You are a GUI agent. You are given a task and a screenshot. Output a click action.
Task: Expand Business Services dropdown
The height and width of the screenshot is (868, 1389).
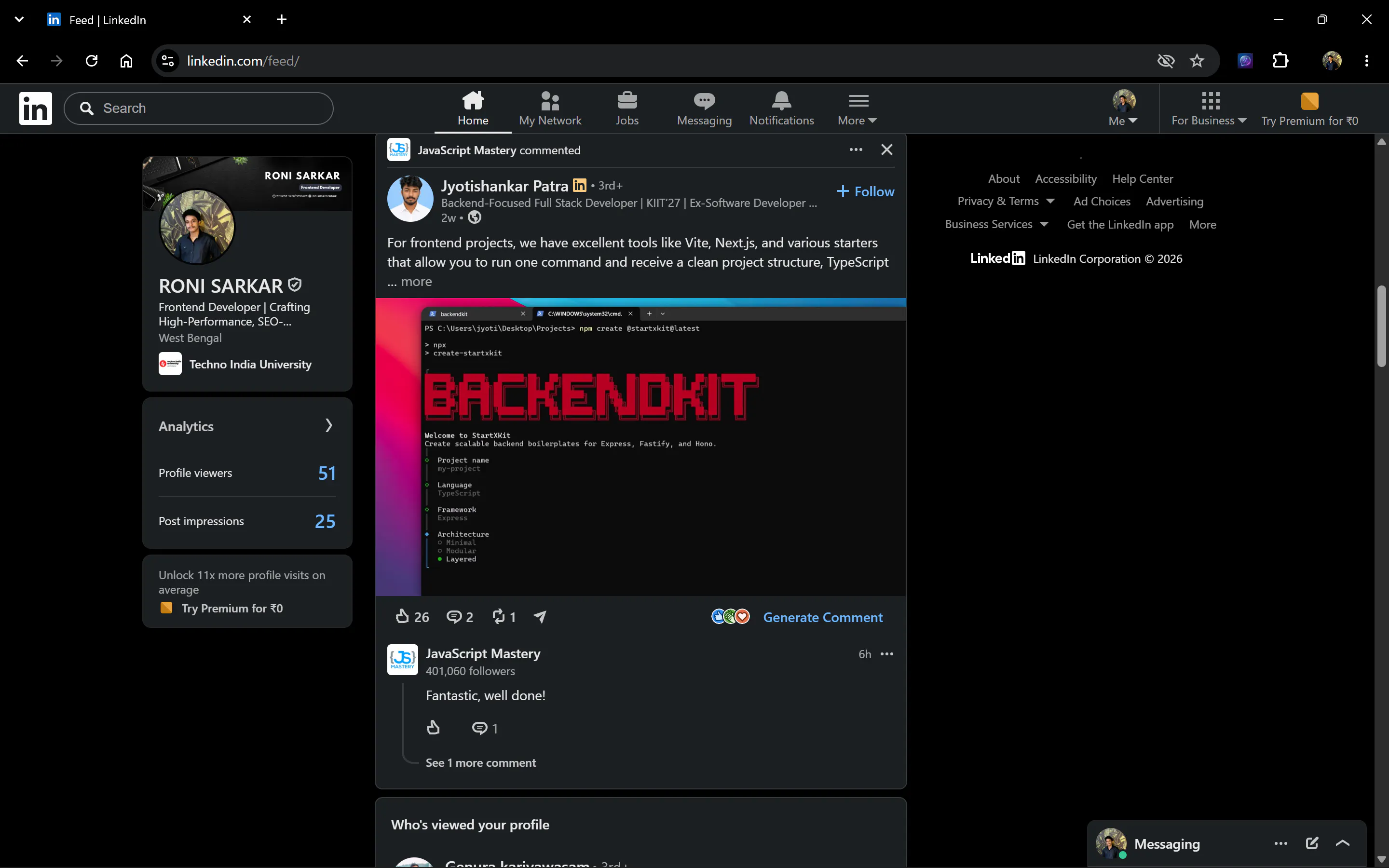pos(996,224)
